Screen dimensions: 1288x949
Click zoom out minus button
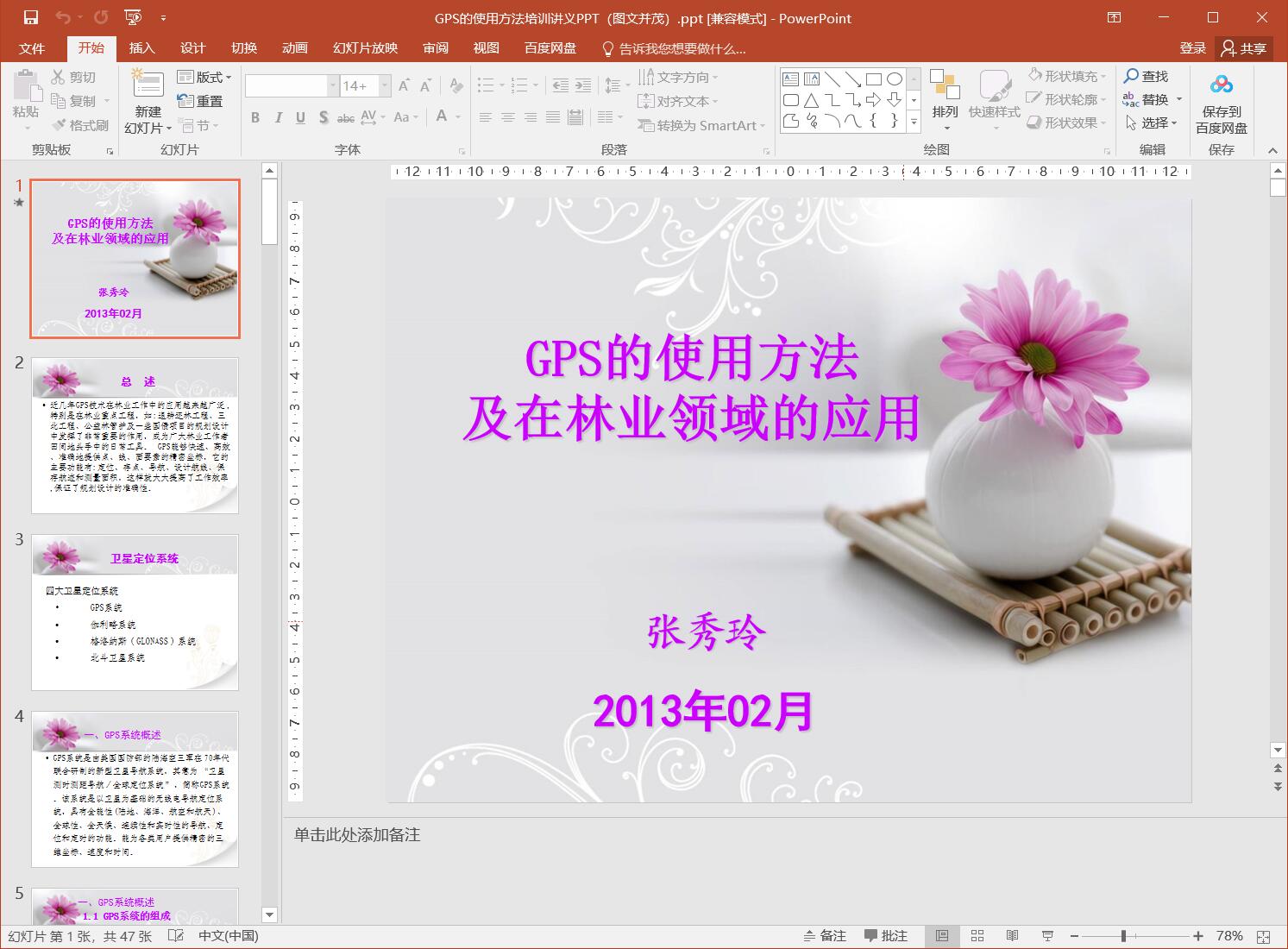1074,936
